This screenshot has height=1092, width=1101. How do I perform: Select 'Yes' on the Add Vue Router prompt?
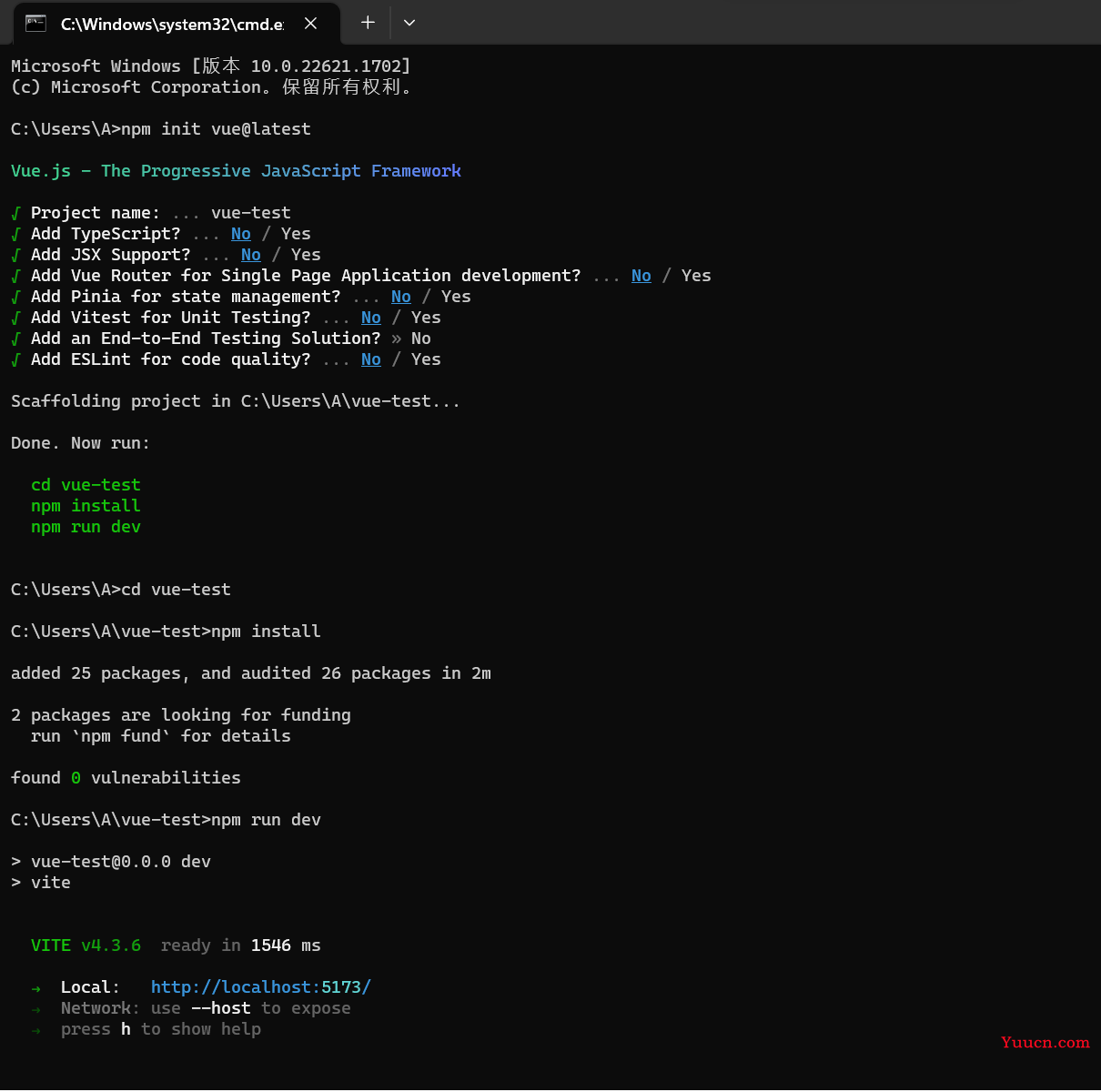[696, 276]
